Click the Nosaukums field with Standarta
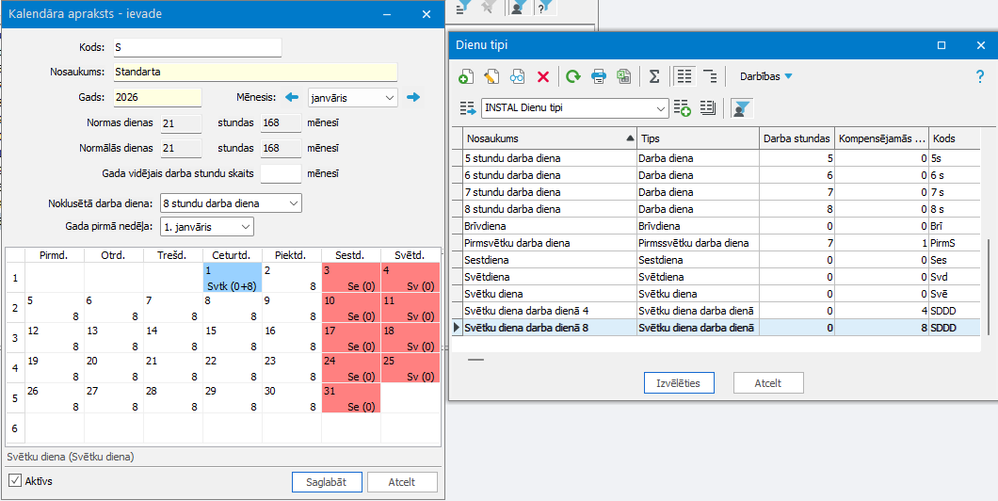This screenshot has height=501, width=998. (x=255, y=72)
